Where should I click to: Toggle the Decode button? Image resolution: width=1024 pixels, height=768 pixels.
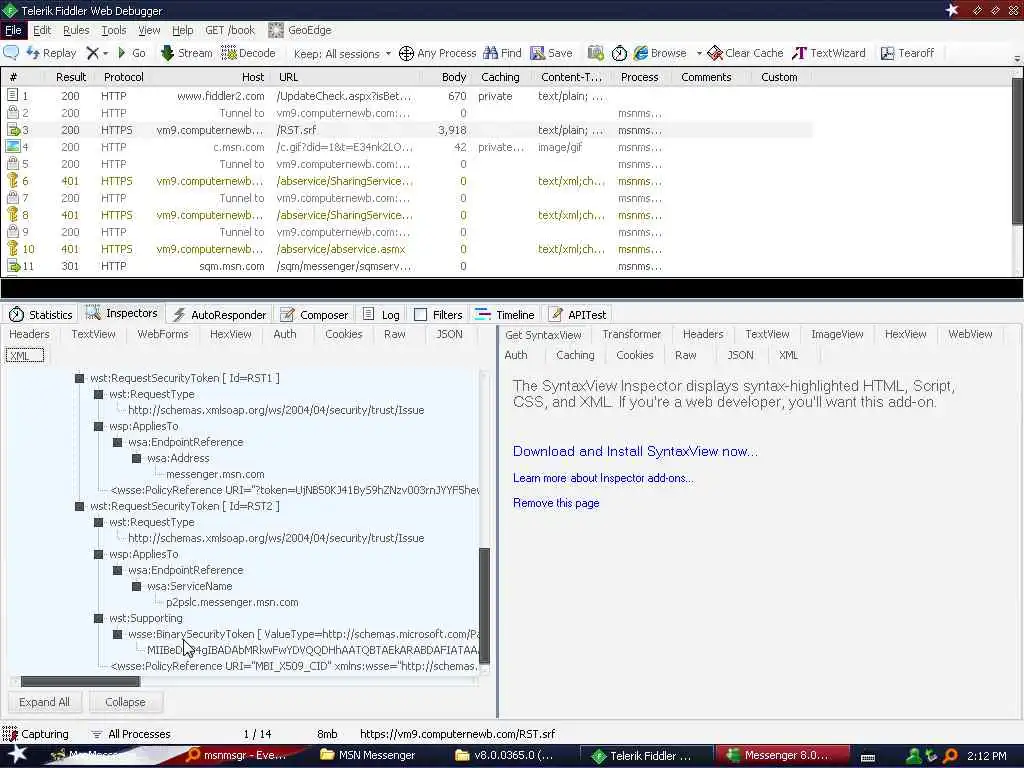pos(248,53)
